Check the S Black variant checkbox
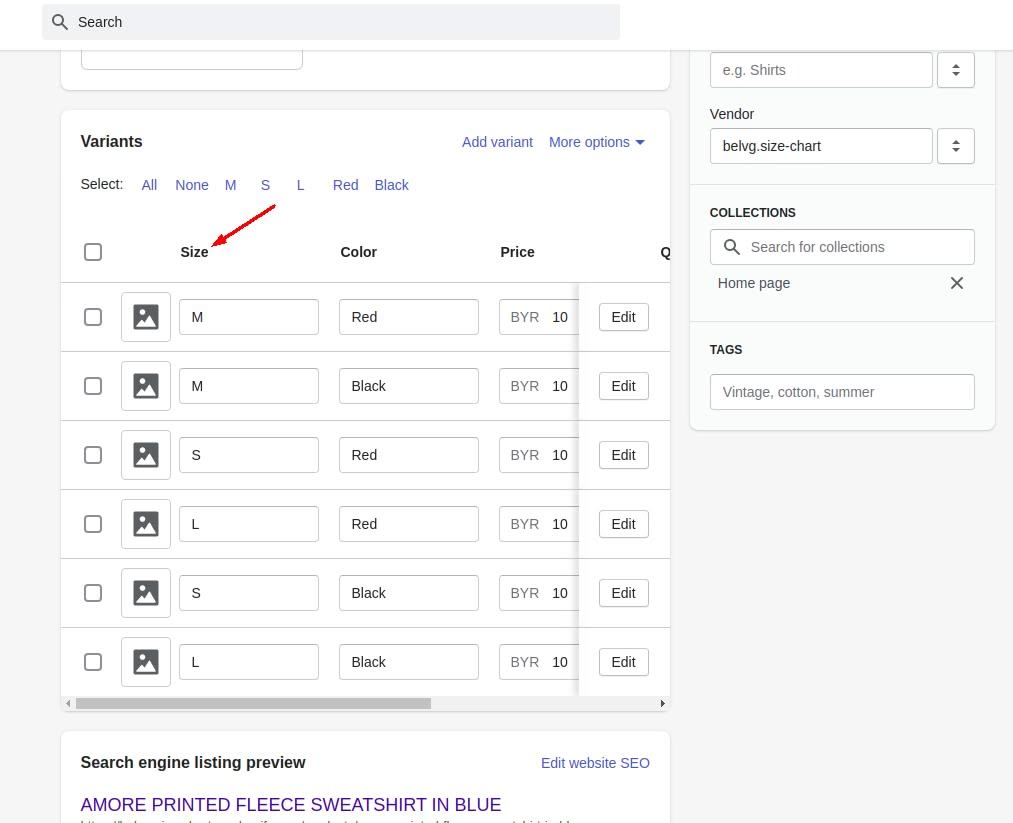This screenshot has width=1013, height=823. [93, 593]
